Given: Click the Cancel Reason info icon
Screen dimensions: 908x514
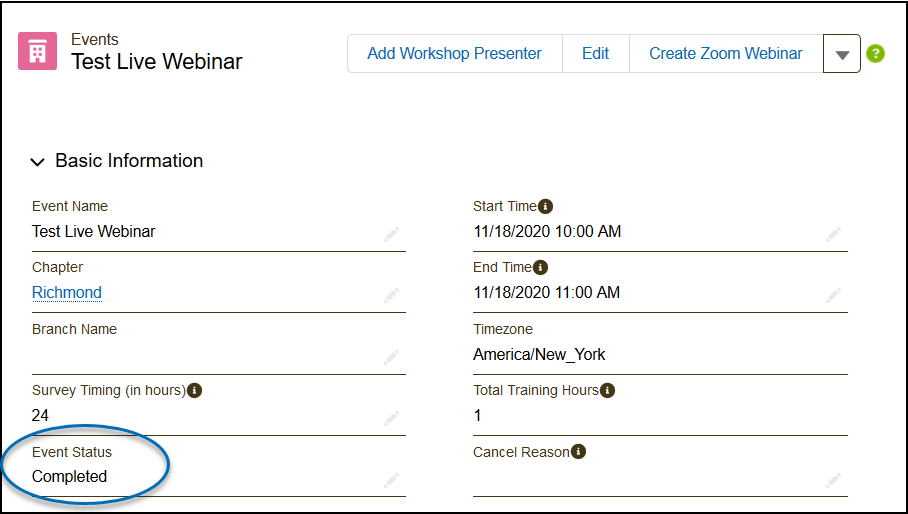Looking at the screenshot, I should tap(578, 452).
